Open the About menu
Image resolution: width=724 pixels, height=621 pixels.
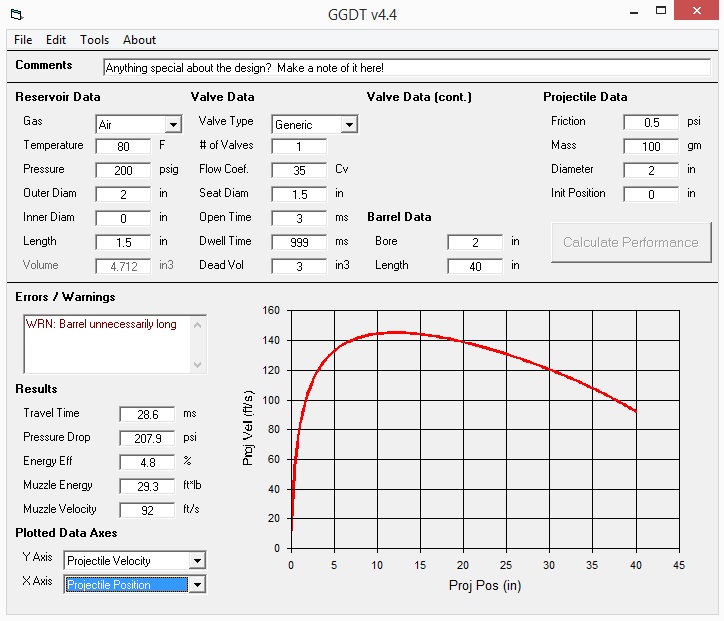[139, 40]
